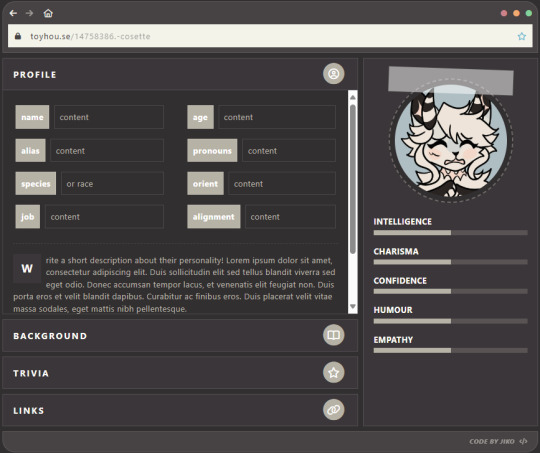
Task: Expand the LINKS section
Action: pyautogui.click(x=180, y=410)
